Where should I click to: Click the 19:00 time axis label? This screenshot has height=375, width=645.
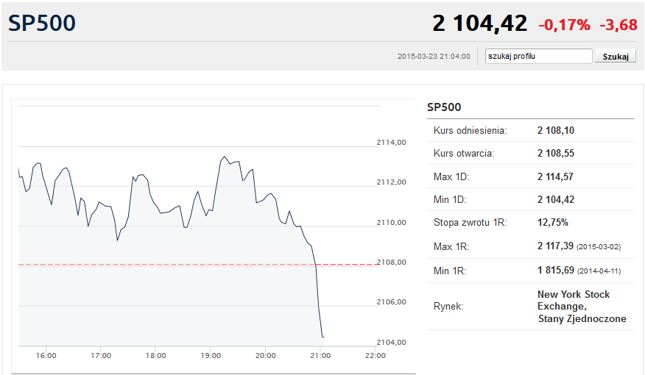click(x=211, y=355)
